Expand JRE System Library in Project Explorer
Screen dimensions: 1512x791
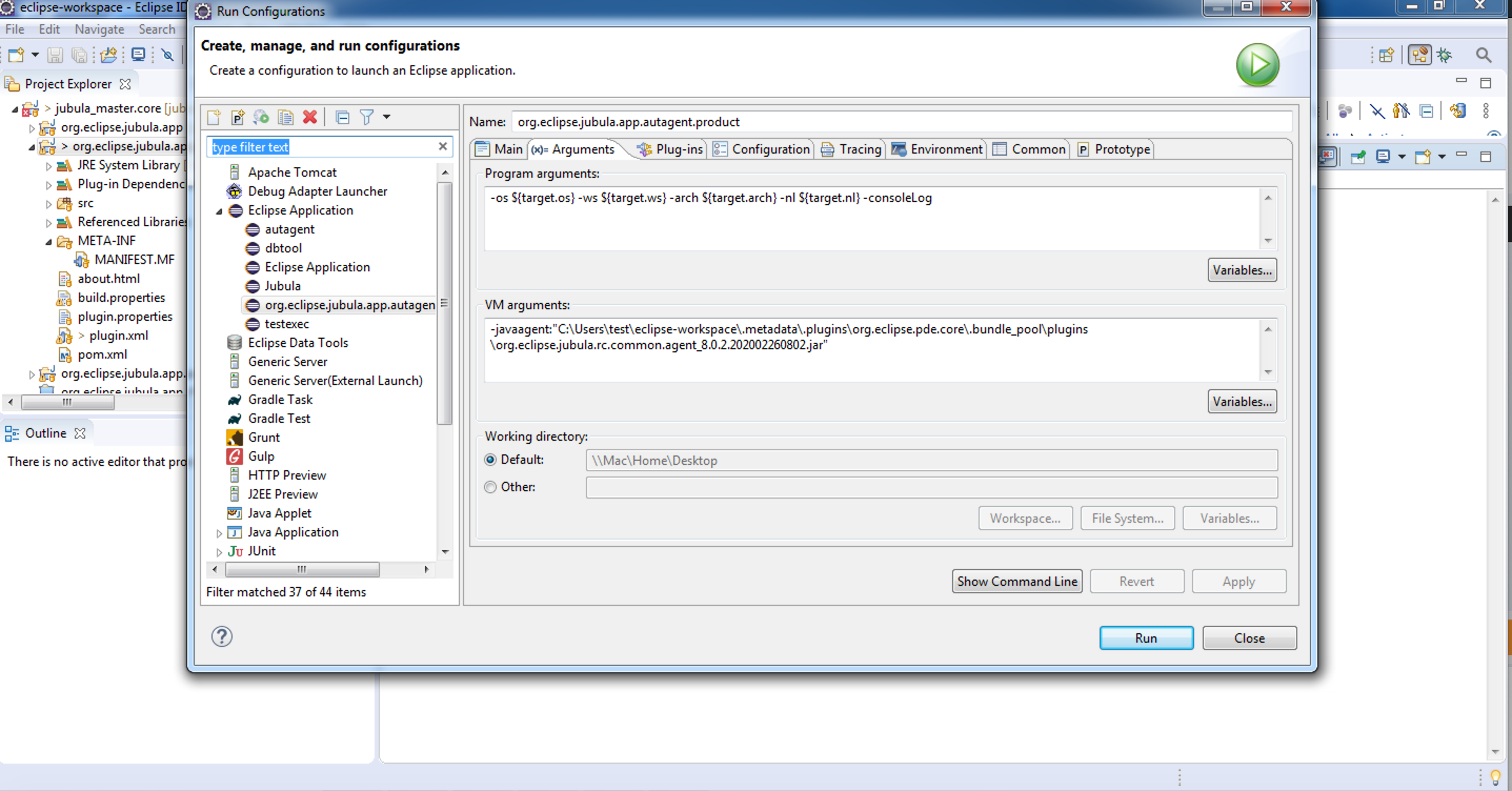pyautogui.click(x=49, y=166)
